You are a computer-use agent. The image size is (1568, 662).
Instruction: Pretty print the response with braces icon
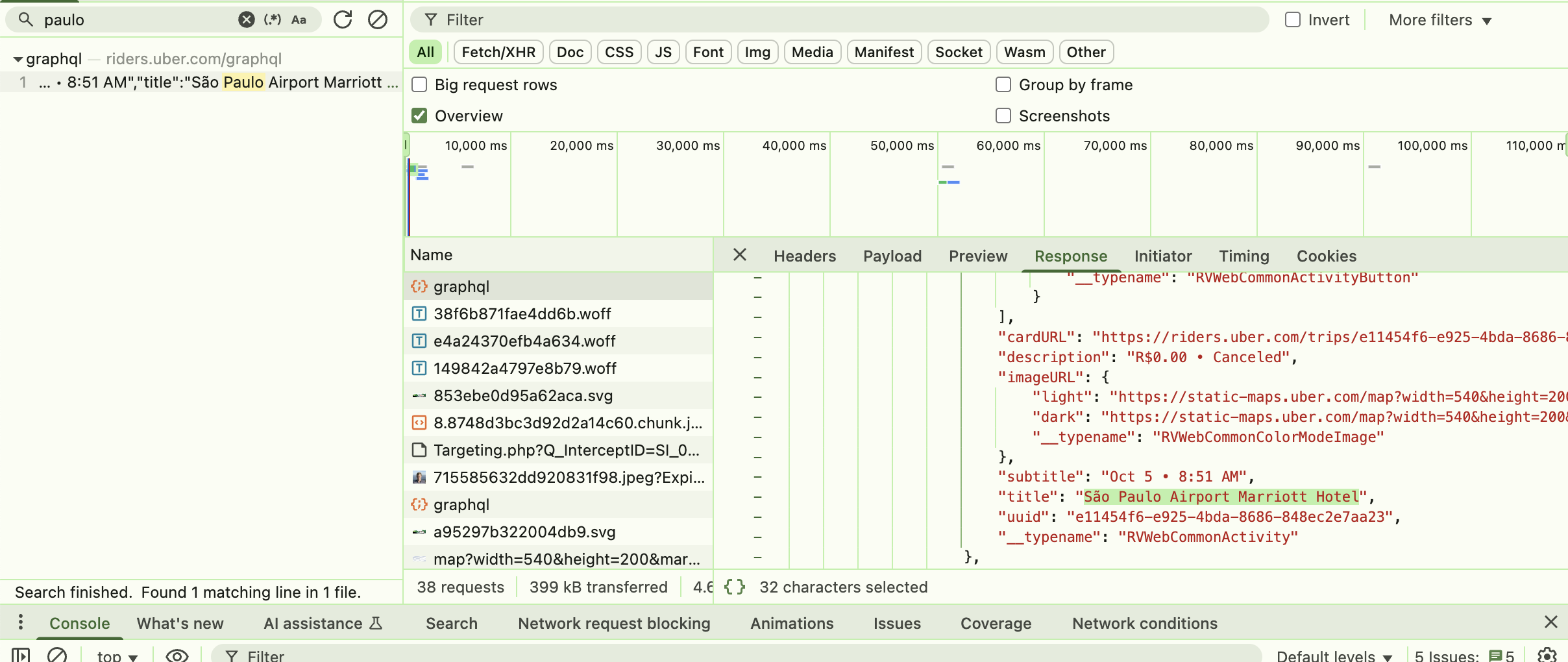734,587
